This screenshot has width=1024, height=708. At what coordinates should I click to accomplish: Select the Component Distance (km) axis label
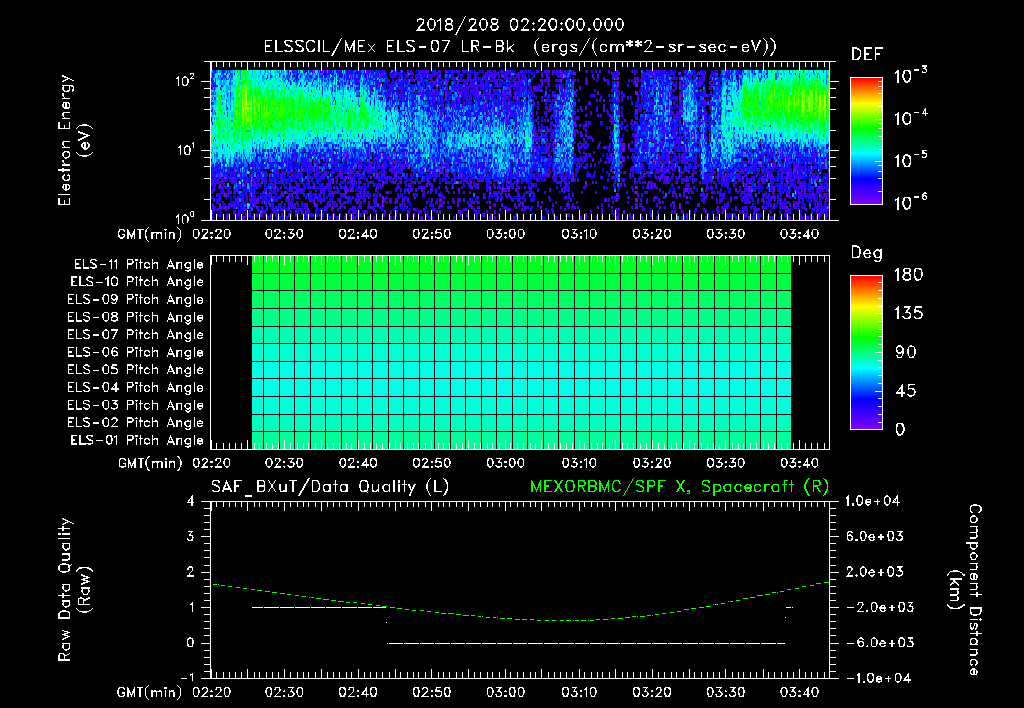(965, 590)
